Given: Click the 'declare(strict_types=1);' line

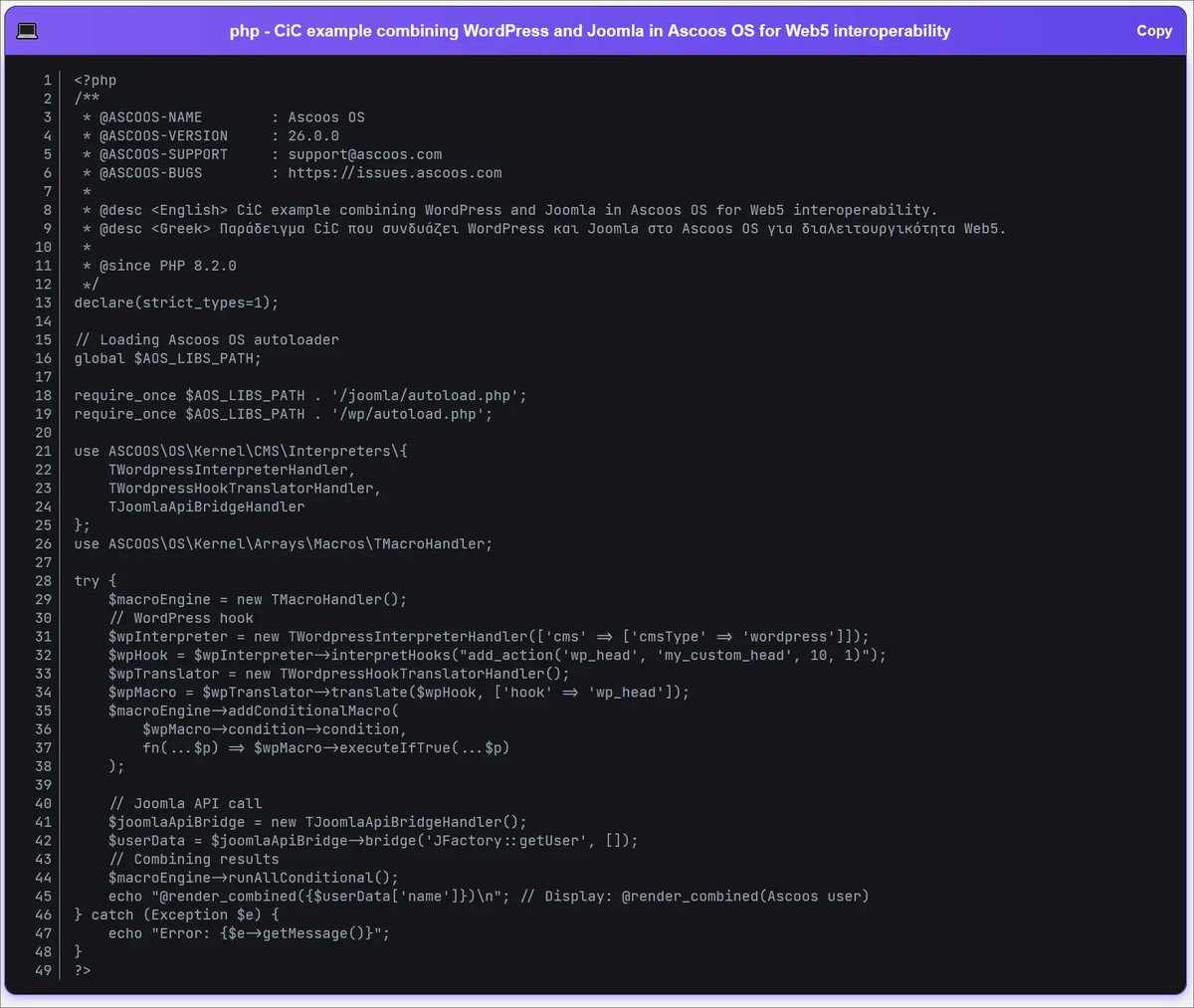Looking at the screenshot, I should tap(176, 302).
